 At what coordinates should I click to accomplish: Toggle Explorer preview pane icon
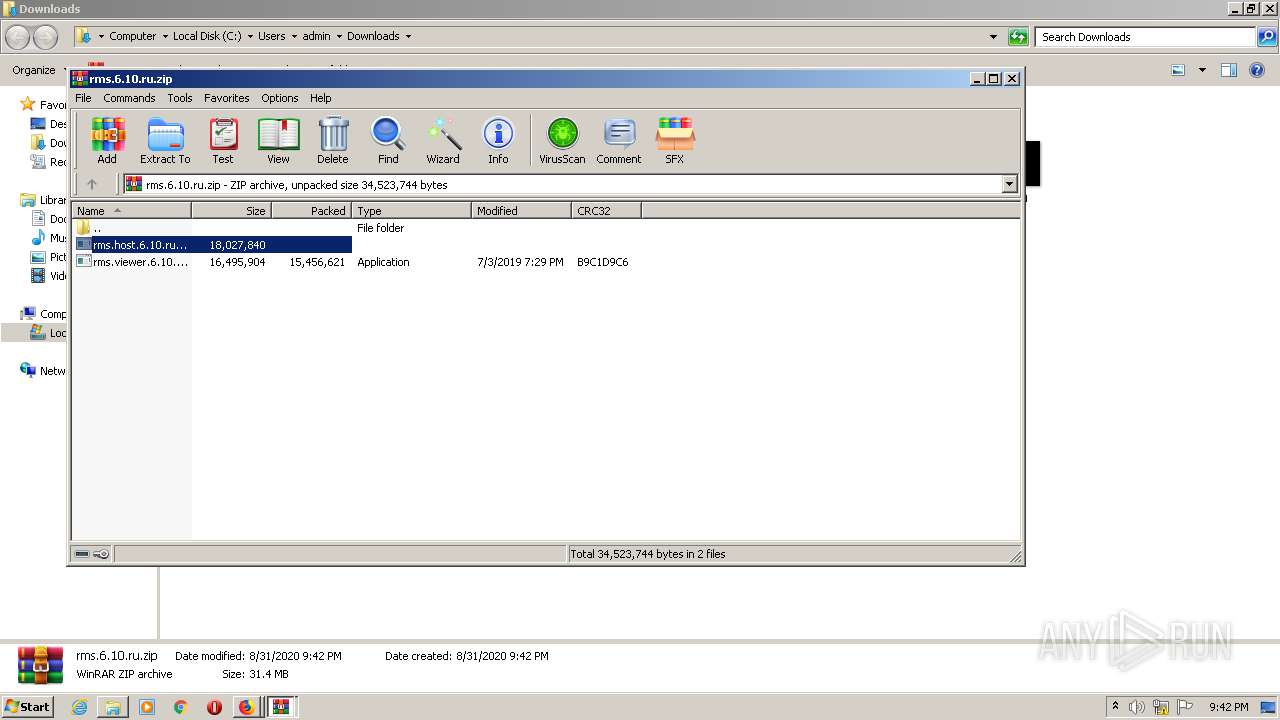(1229, 70)
